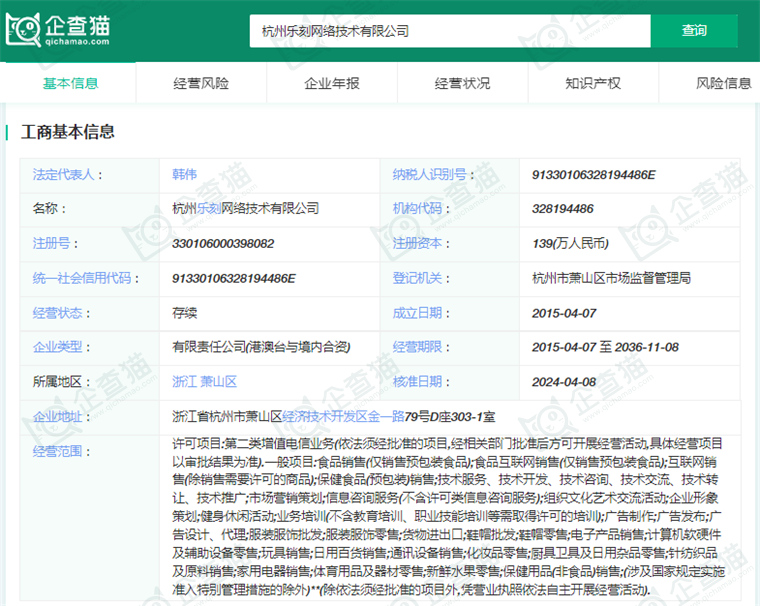Click the 纳税人识别号 label link
This screenshot has width=760, height=606.
[429, 175]
